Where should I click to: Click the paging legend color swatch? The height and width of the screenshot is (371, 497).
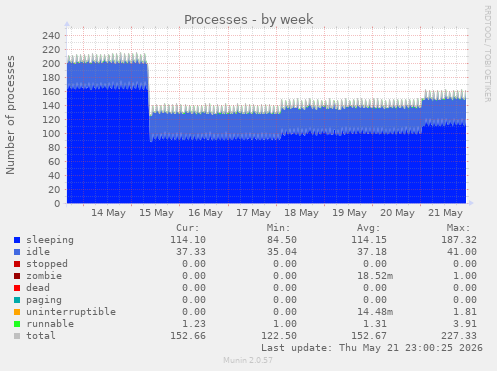click(x=17, y=300)
